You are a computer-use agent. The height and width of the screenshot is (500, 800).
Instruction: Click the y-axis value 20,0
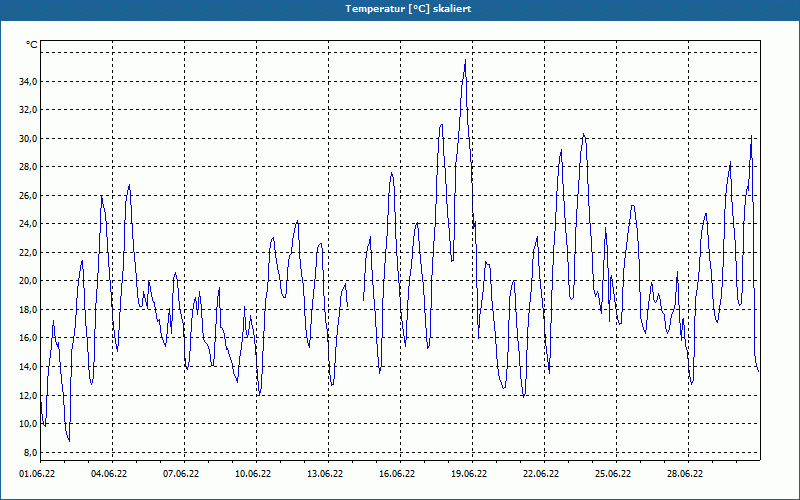point(27,281)
